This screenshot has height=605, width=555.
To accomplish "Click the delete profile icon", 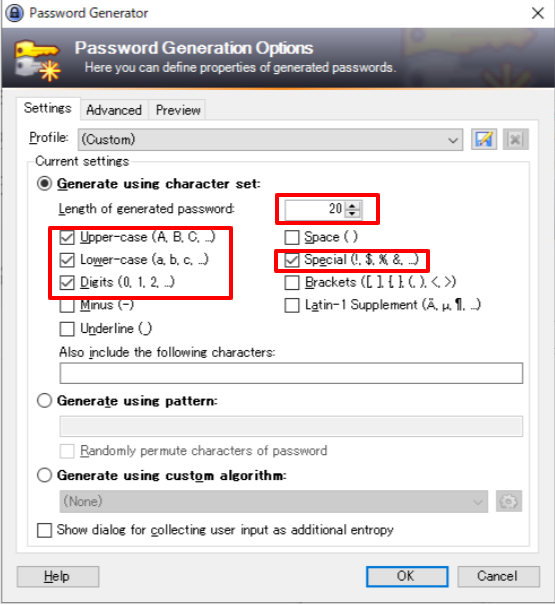I will tap(516, 139).
